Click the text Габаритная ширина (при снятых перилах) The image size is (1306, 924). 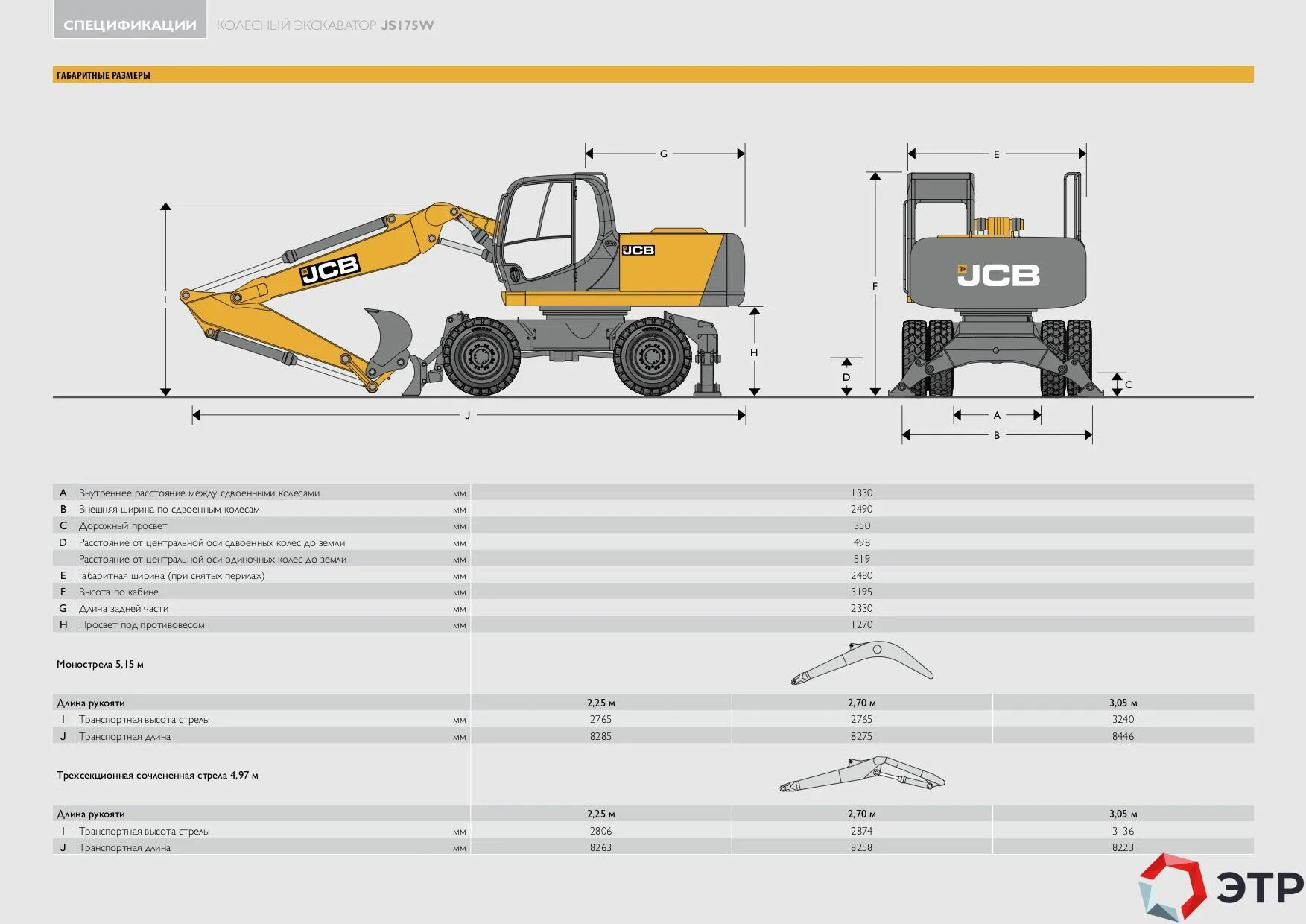(171, 575)
